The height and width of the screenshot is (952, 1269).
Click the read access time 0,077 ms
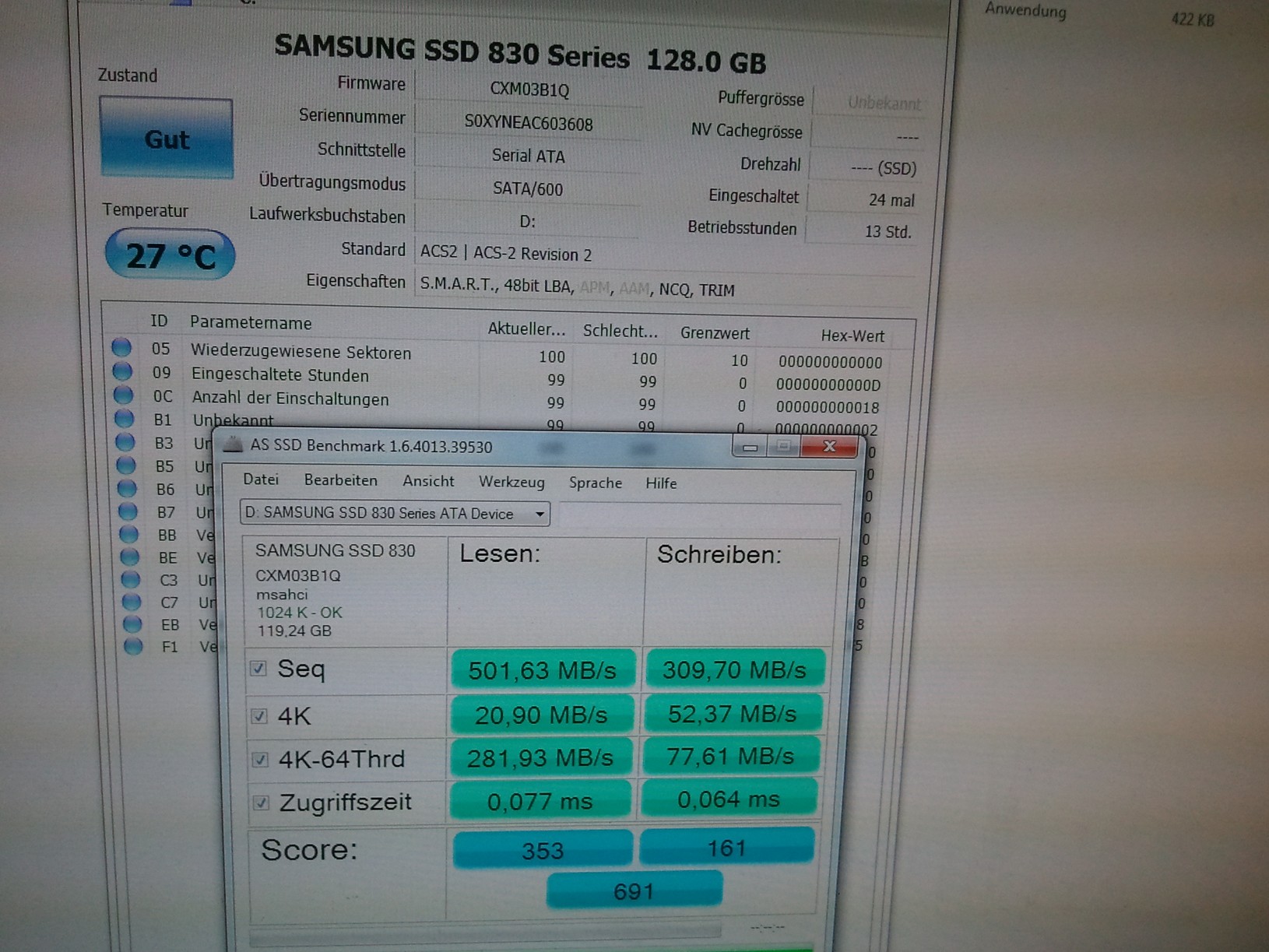coord(540,801)
